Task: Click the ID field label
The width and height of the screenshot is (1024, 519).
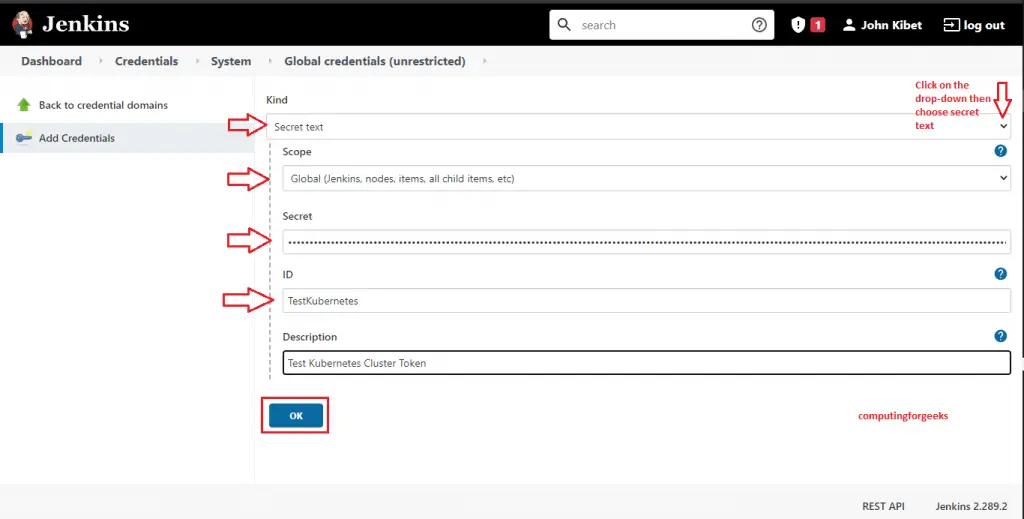Action: 287,275
